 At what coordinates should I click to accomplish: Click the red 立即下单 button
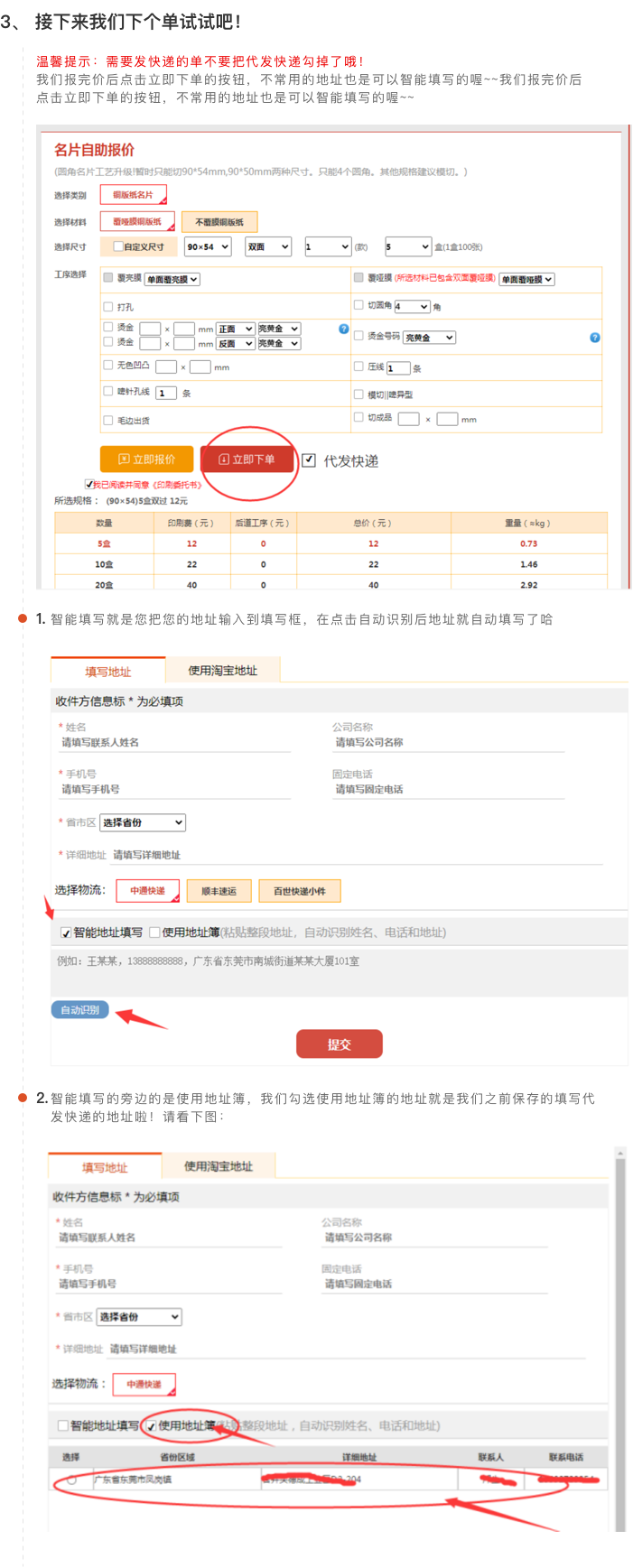[x=248, y=459]
